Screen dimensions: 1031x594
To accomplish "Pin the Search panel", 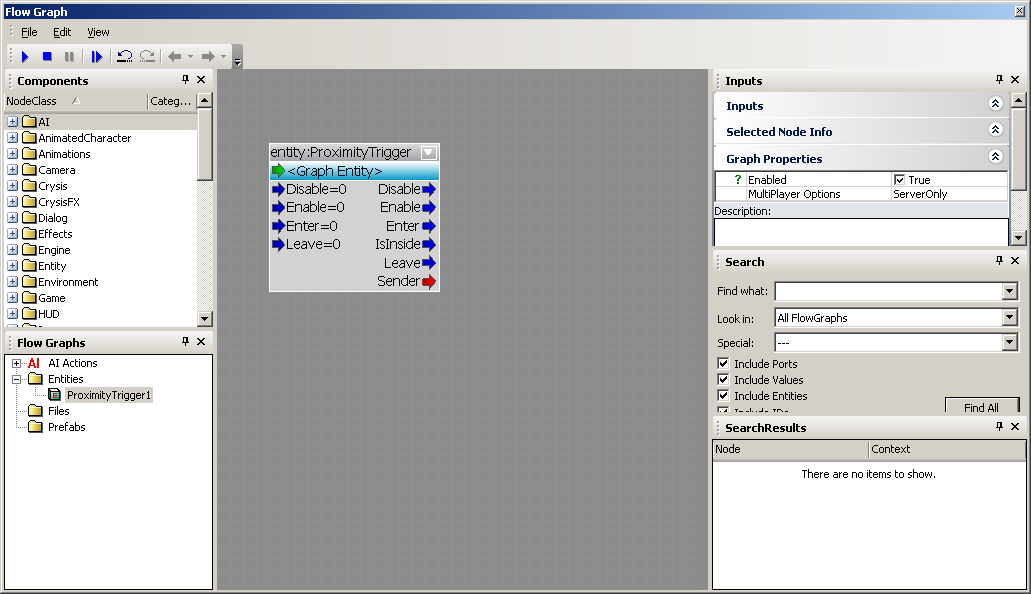I will [999, 260].
